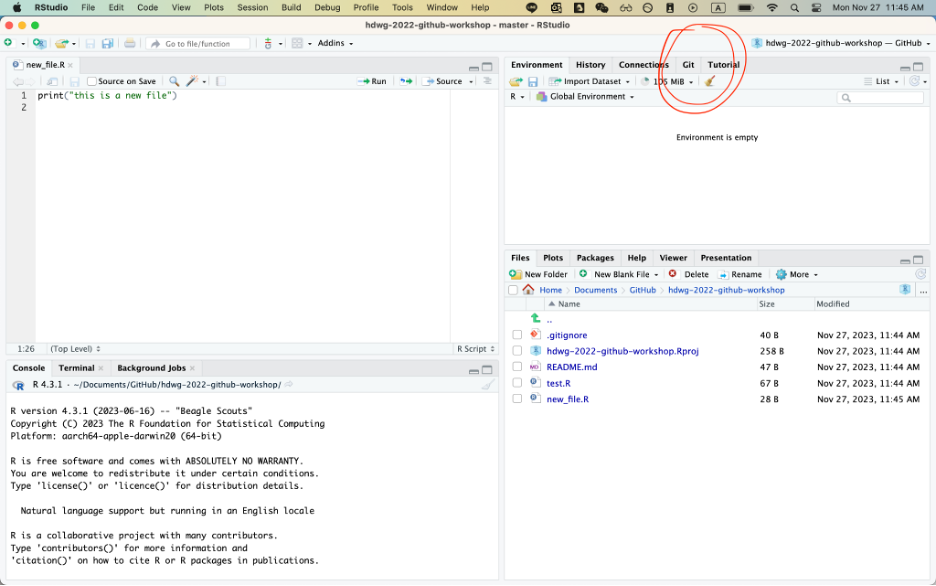The image size is (936, 586).
Task: Open the R Script file type dropdown
Action: pyautogui.click(x=476, y=348)
